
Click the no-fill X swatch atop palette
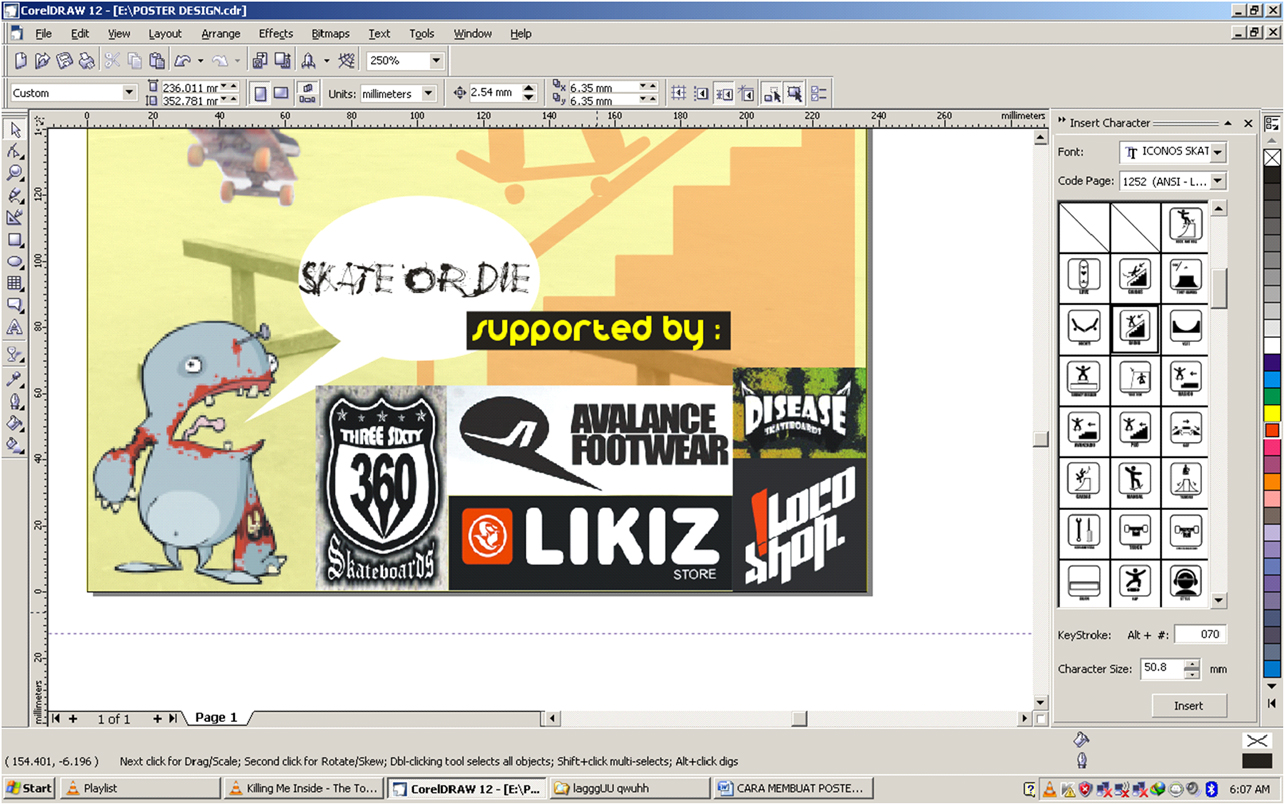[1272, 158]
